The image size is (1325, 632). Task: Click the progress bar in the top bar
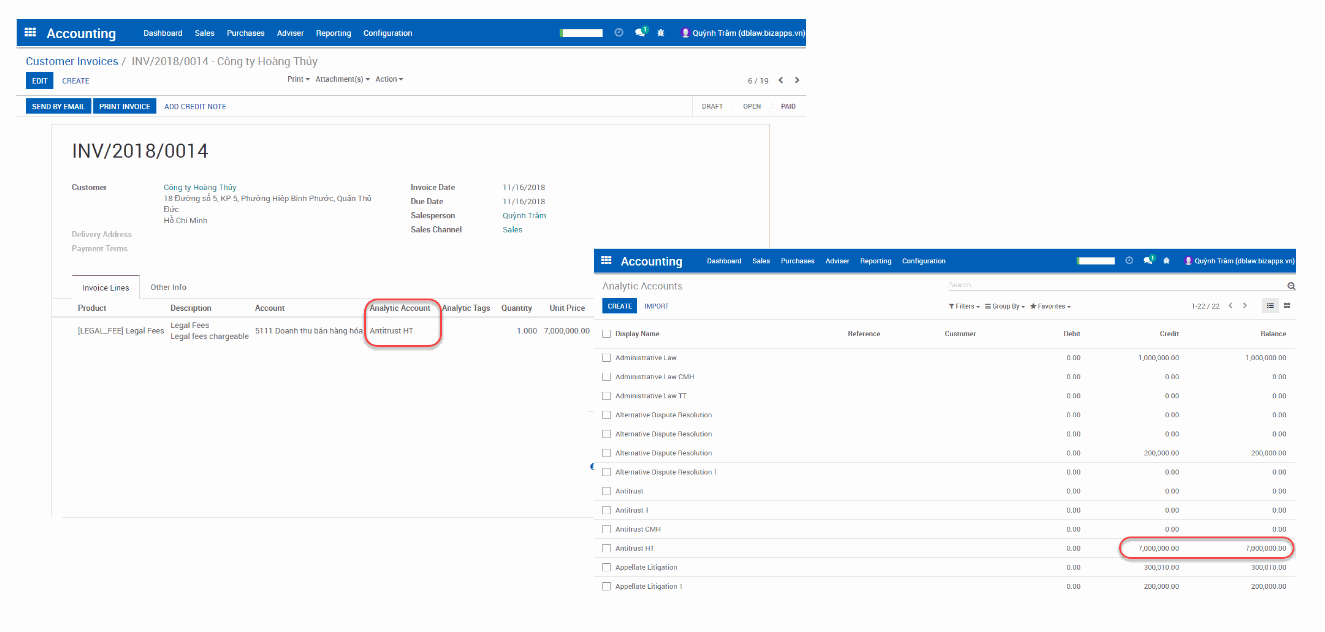[582, 32]
